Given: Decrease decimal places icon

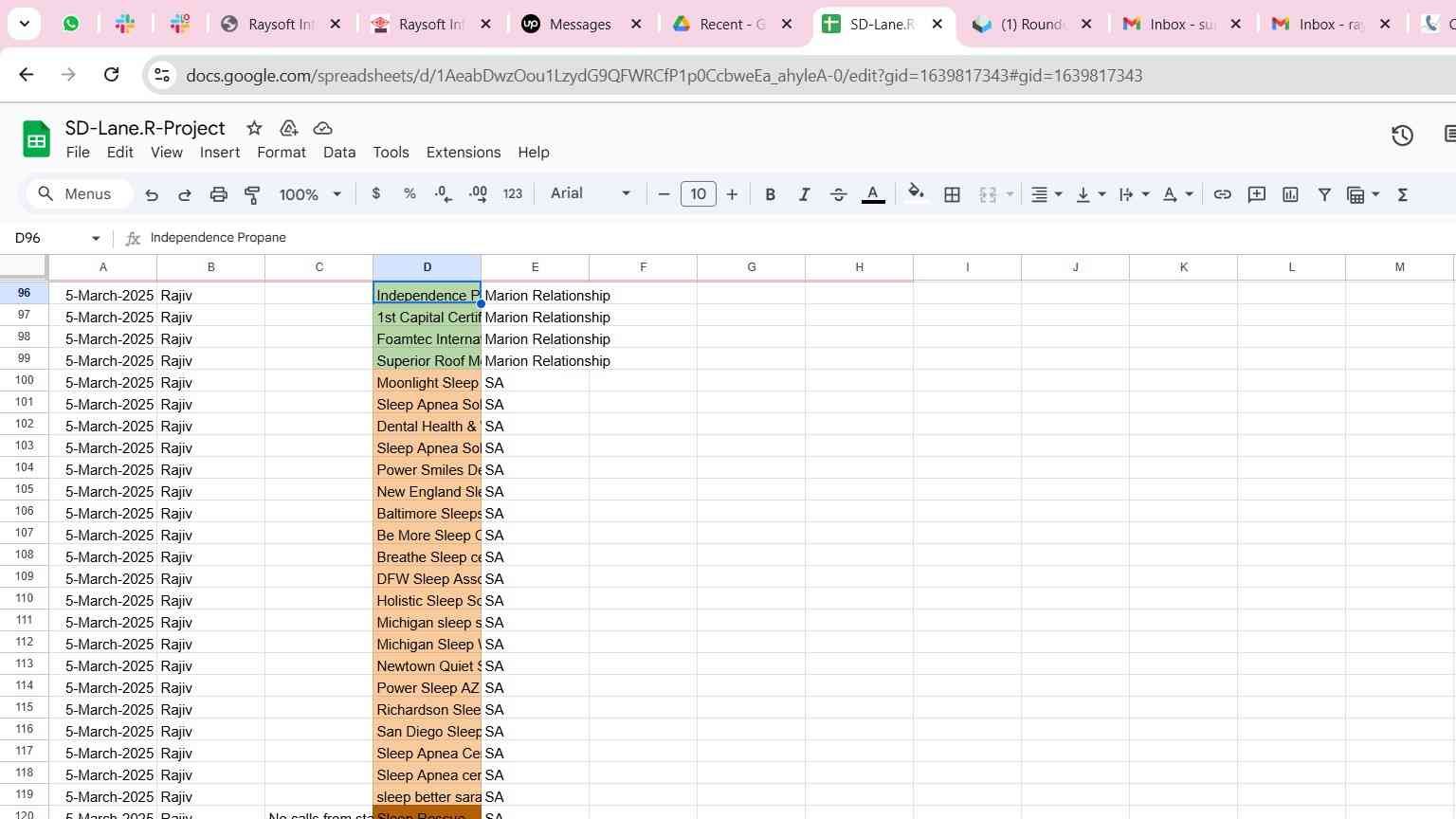Looking at the screenshot, I should 443,193.
